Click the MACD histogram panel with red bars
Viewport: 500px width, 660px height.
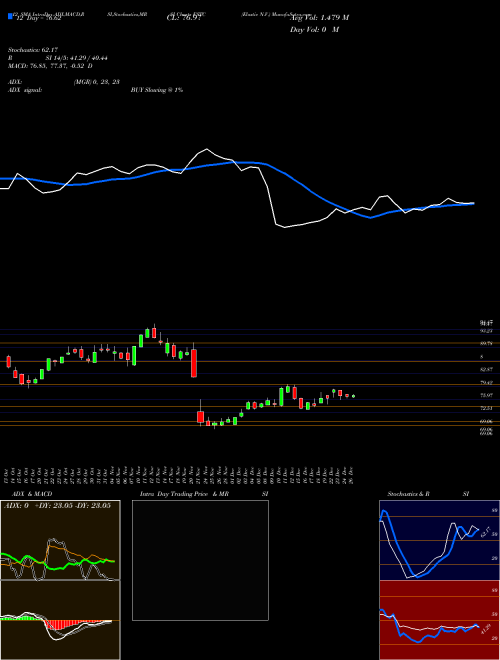(x=60, y=620)
